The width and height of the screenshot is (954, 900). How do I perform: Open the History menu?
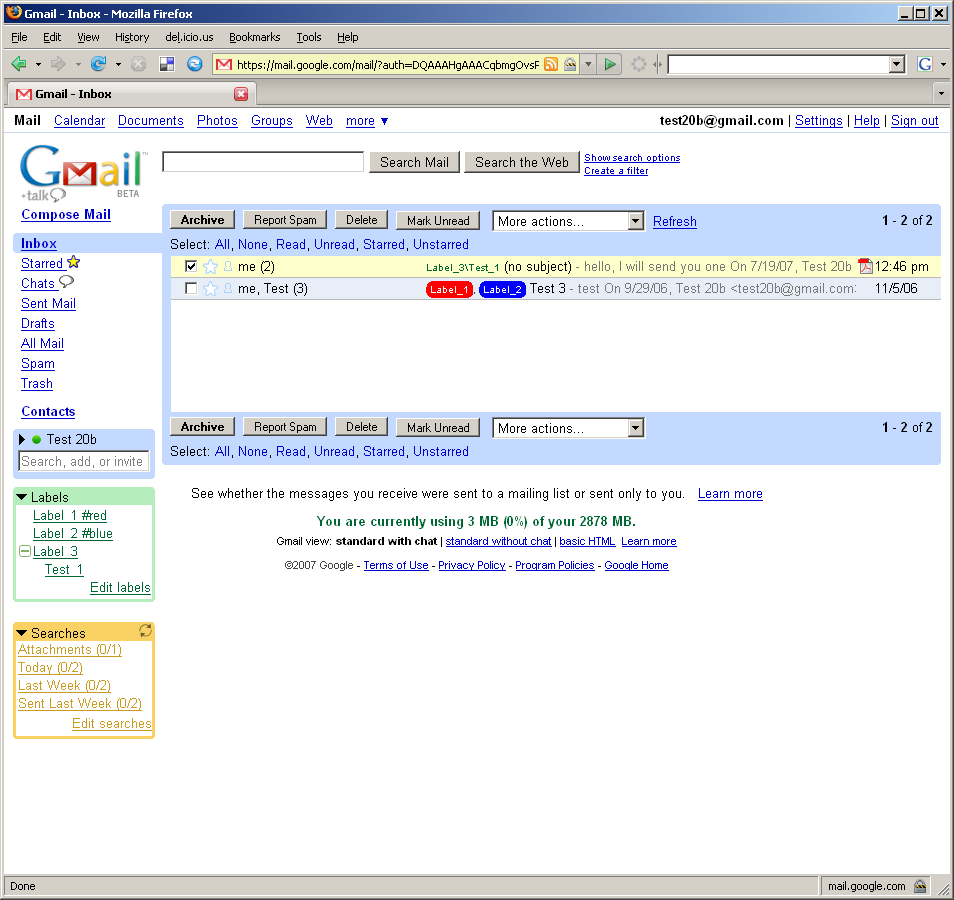[132, 37]
